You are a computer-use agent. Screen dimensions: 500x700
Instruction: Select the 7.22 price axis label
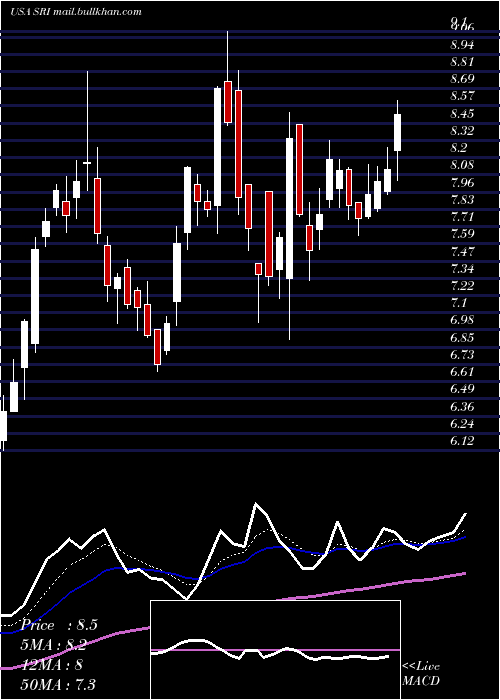coord(462,286)
